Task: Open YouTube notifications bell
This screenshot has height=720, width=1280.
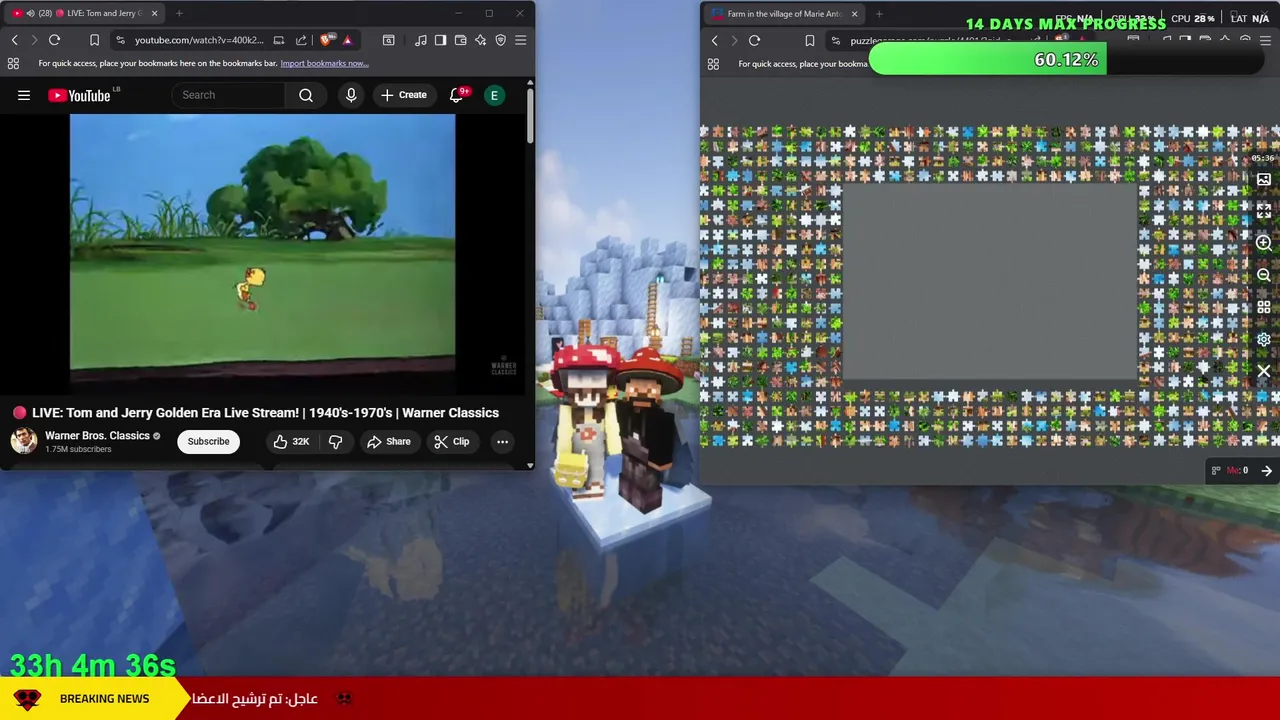Action: click(457, 95)
